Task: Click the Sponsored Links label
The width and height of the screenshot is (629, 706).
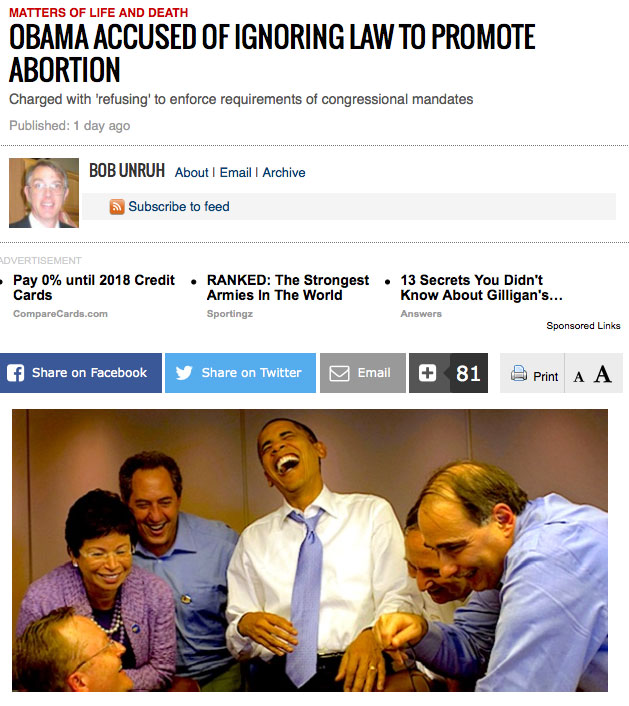Action: click(x=584, y=326)
